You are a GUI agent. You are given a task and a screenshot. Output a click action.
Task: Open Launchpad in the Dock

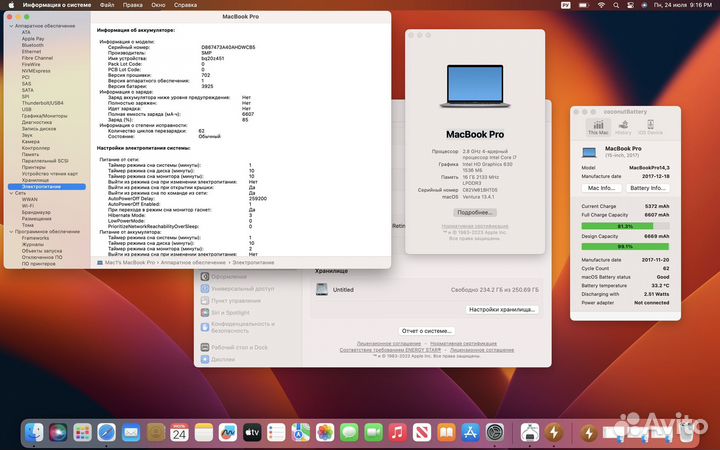pos(83,433)
